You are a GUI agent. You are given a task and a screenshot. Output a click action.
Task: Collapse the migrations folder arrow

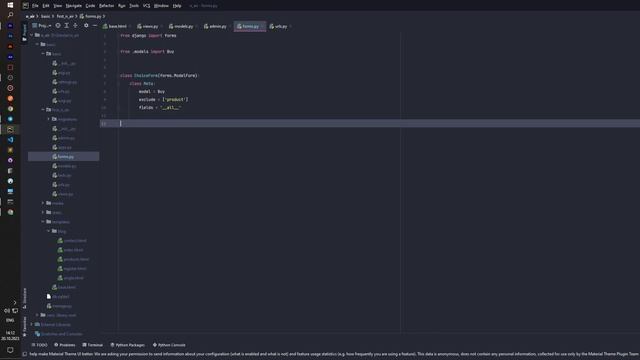tap(49, 119)
